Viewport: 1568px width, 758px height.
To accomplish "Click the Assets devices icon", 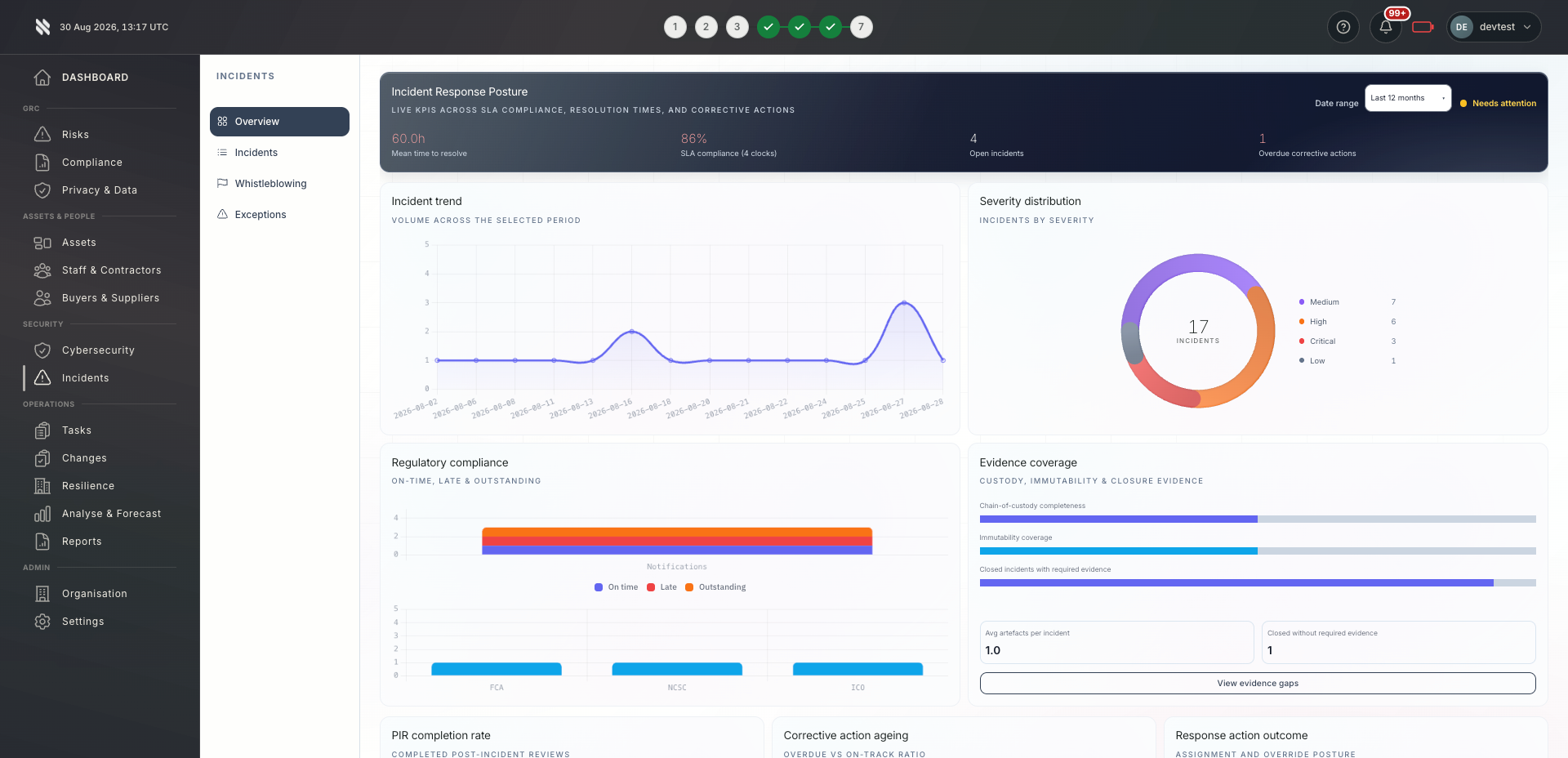I will click(x=42, y=243).
